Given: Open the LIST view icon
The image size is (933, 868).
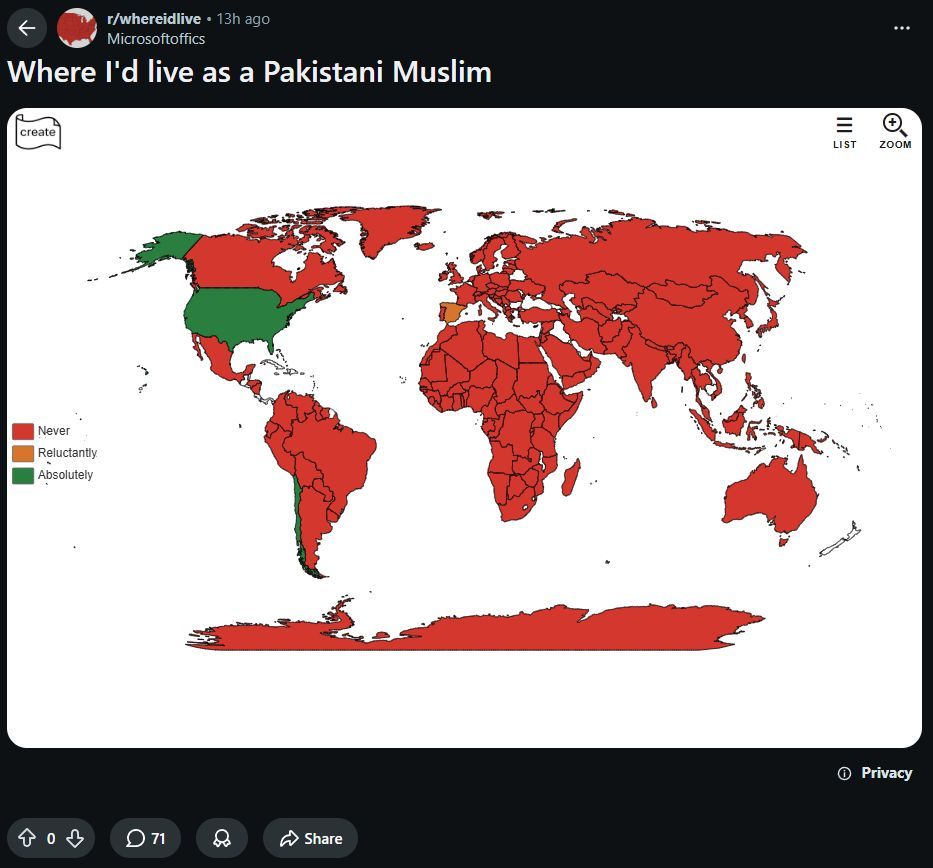Looking at the screenshot, I should click(x=844, y=133).
